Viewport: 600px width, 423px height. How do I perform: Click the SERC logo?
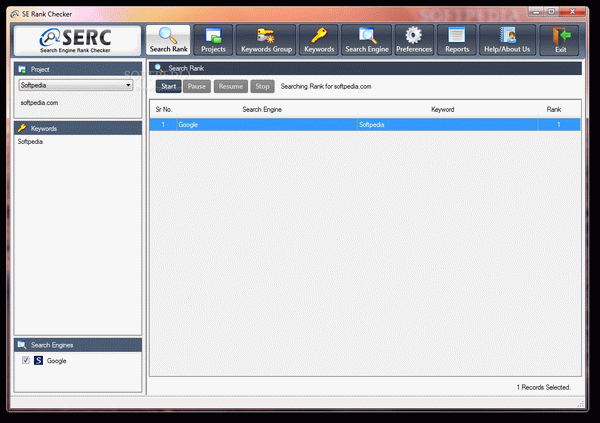[x=77, y=40]
